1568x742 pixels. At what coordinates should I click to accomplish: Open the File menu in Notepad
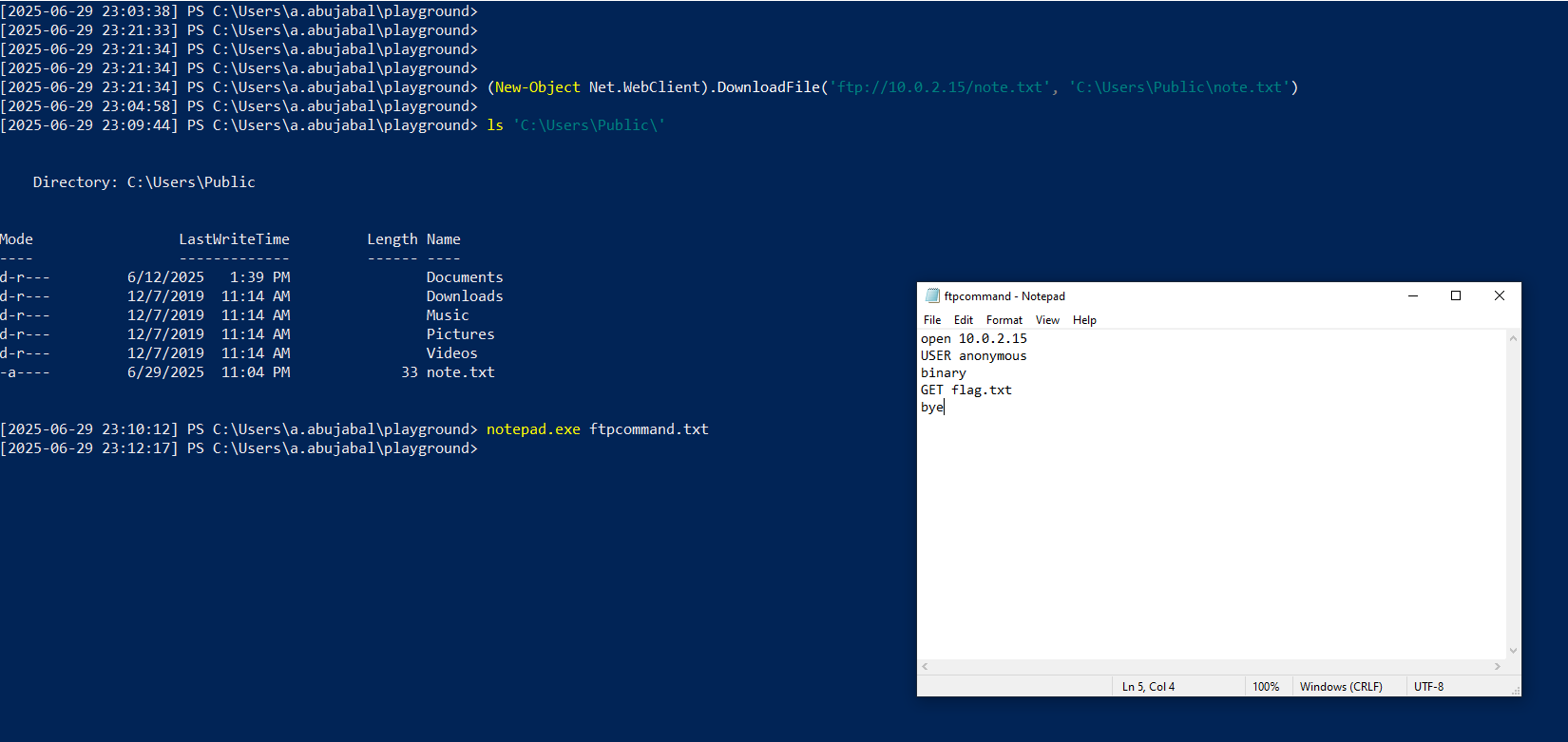pyautogui.click(x=932, y=320)
